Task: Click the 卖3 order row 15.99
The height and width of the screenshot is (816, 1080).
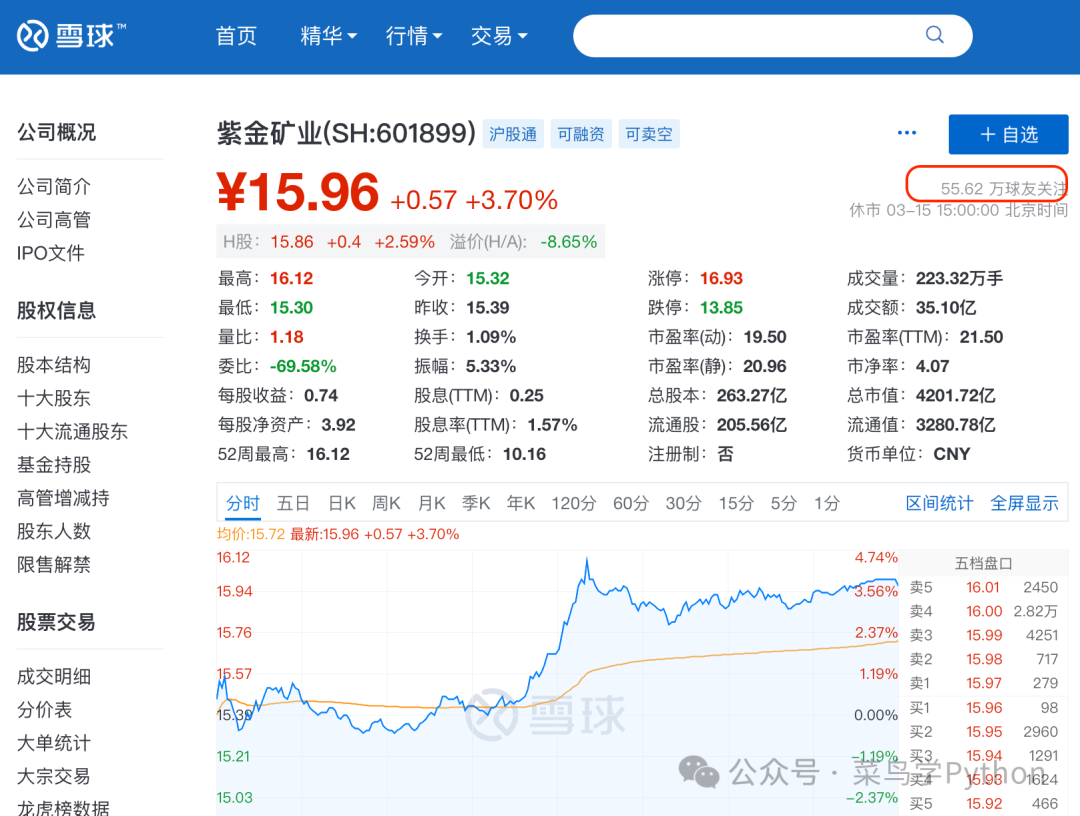Action: tap(984, 635)
